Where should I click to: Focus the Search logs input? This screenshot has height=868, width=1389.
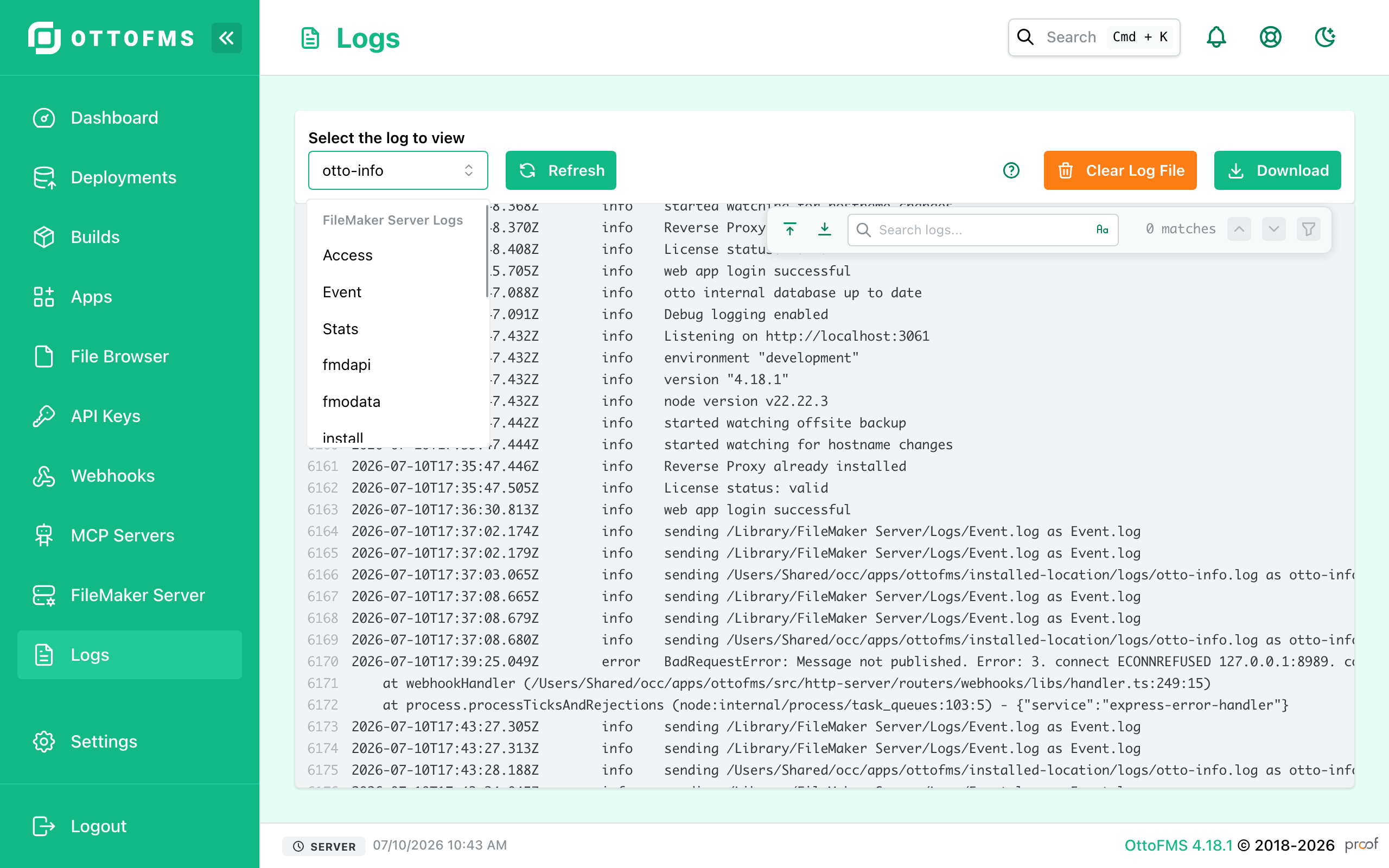click(x=983, y=229)
